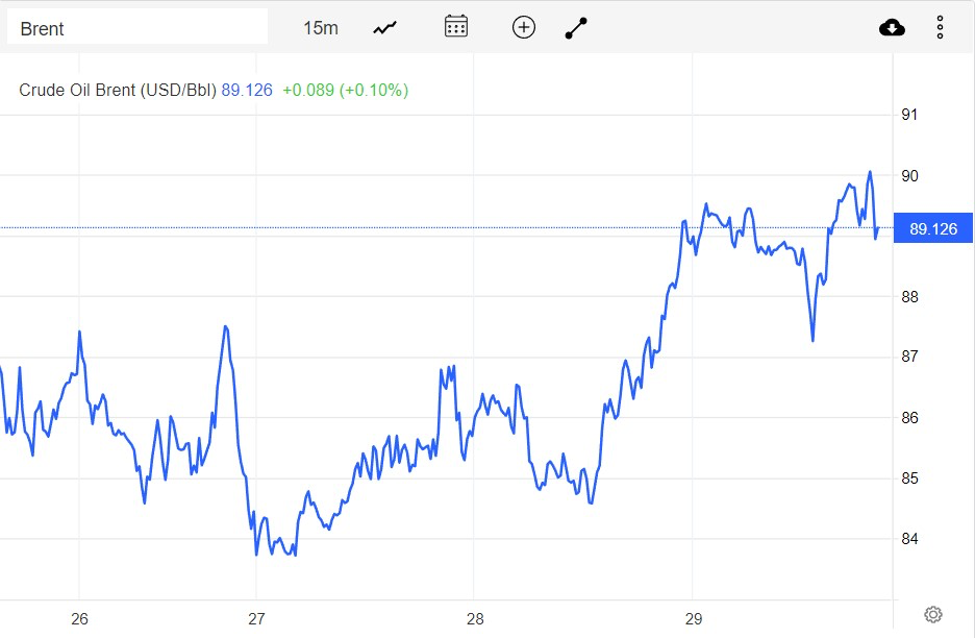Open chart settings gear icon
Screen dimensions: 977x639
coord(933,614)
